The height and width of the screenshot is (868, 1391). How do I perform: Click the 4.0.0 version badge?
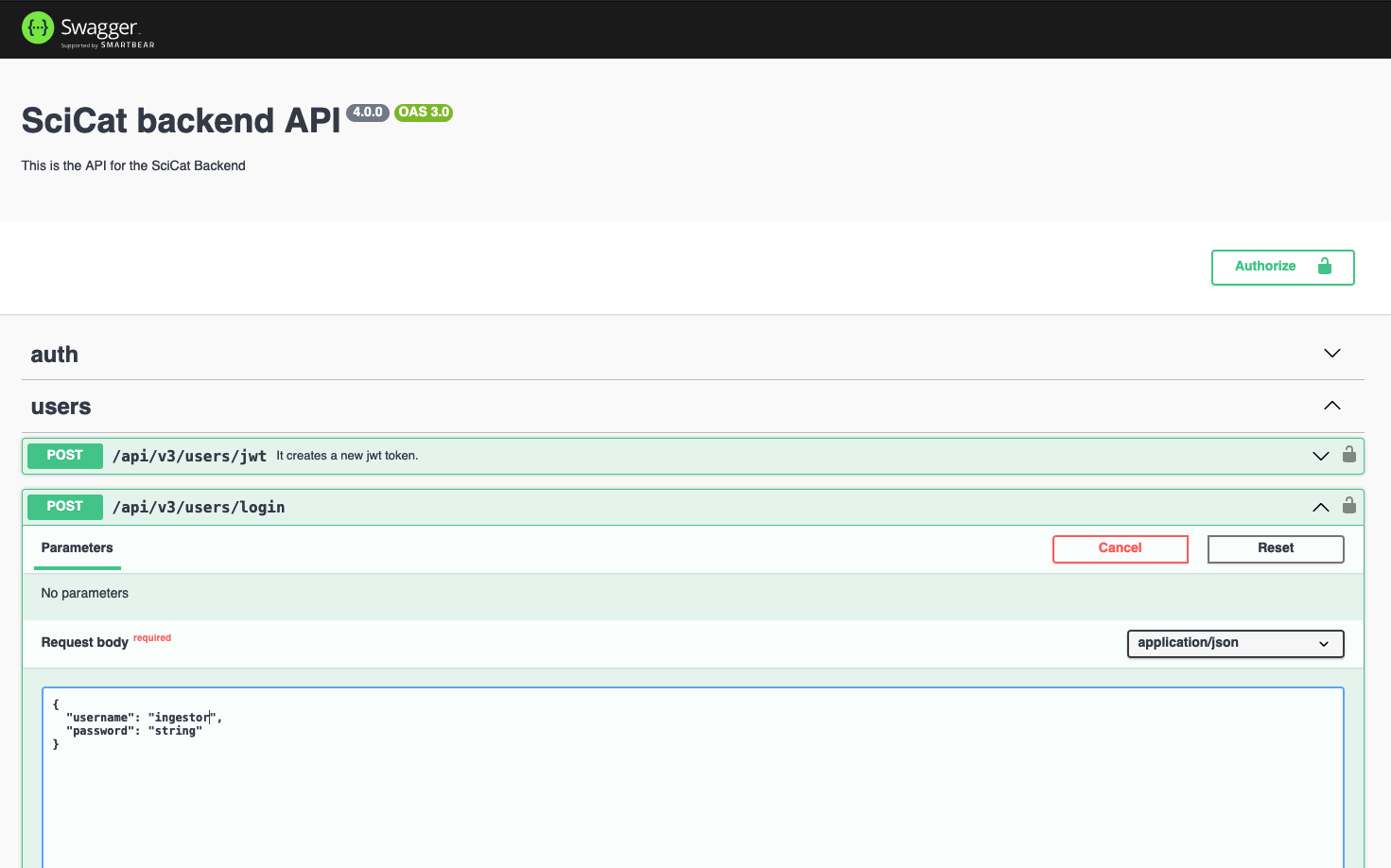(x=368, y=113)
